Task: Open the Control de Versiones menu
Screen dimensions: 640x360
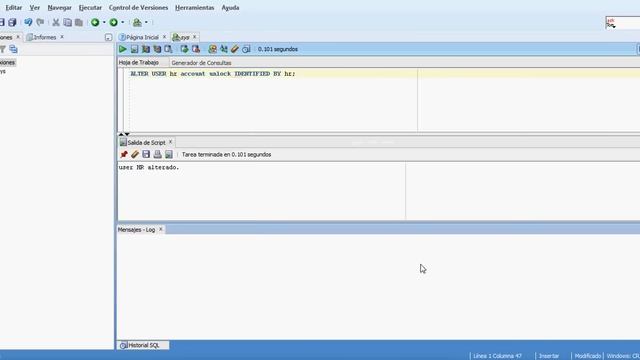Action: pos(138,8)
